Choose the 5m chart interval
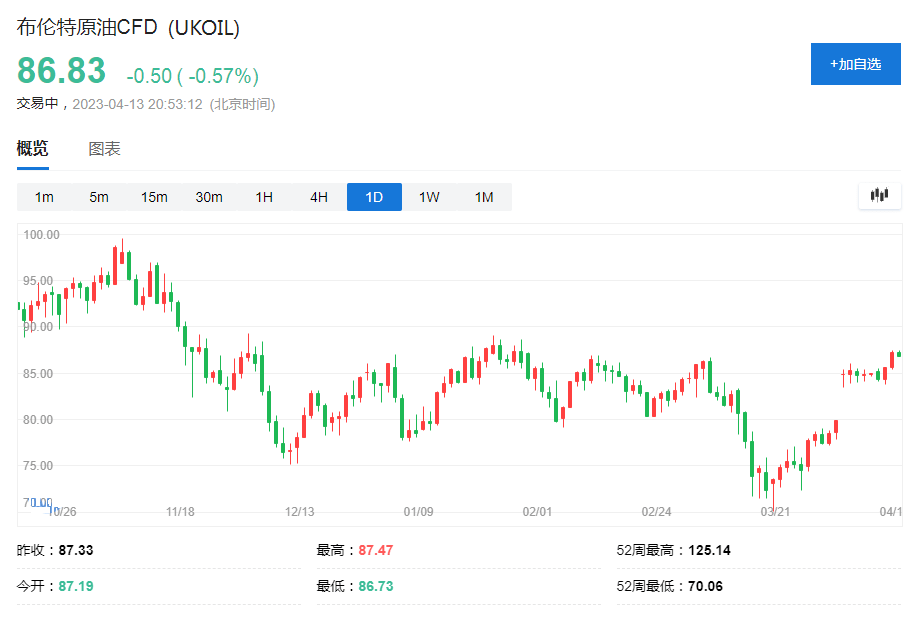Image resolution: width=910 pixels, height=617 pixels. pyautogui.click(x=99, y=197)
